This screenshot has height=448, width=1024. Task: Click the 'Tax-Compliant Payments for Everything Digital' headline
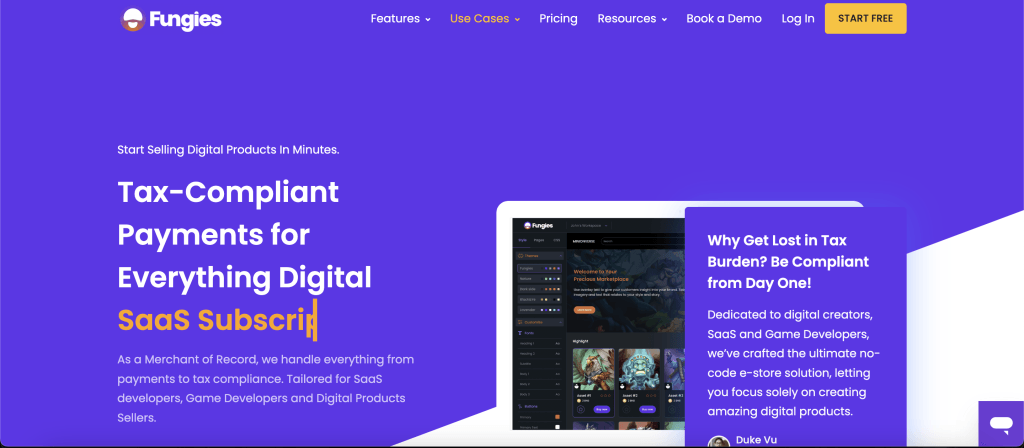pyautogui.click(x=245, y=235)
